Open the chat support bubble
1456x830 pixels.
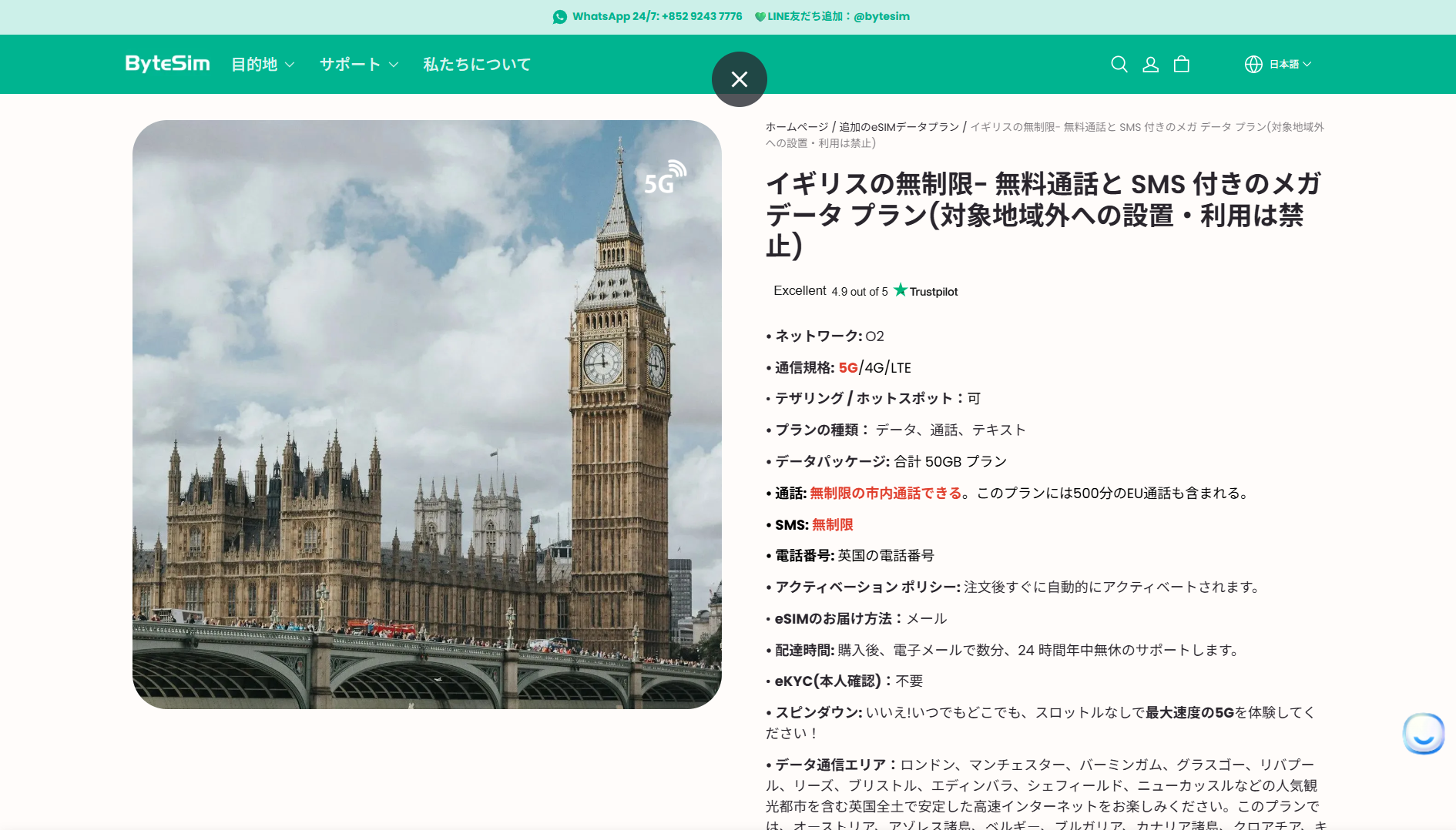pos(1423,734)
